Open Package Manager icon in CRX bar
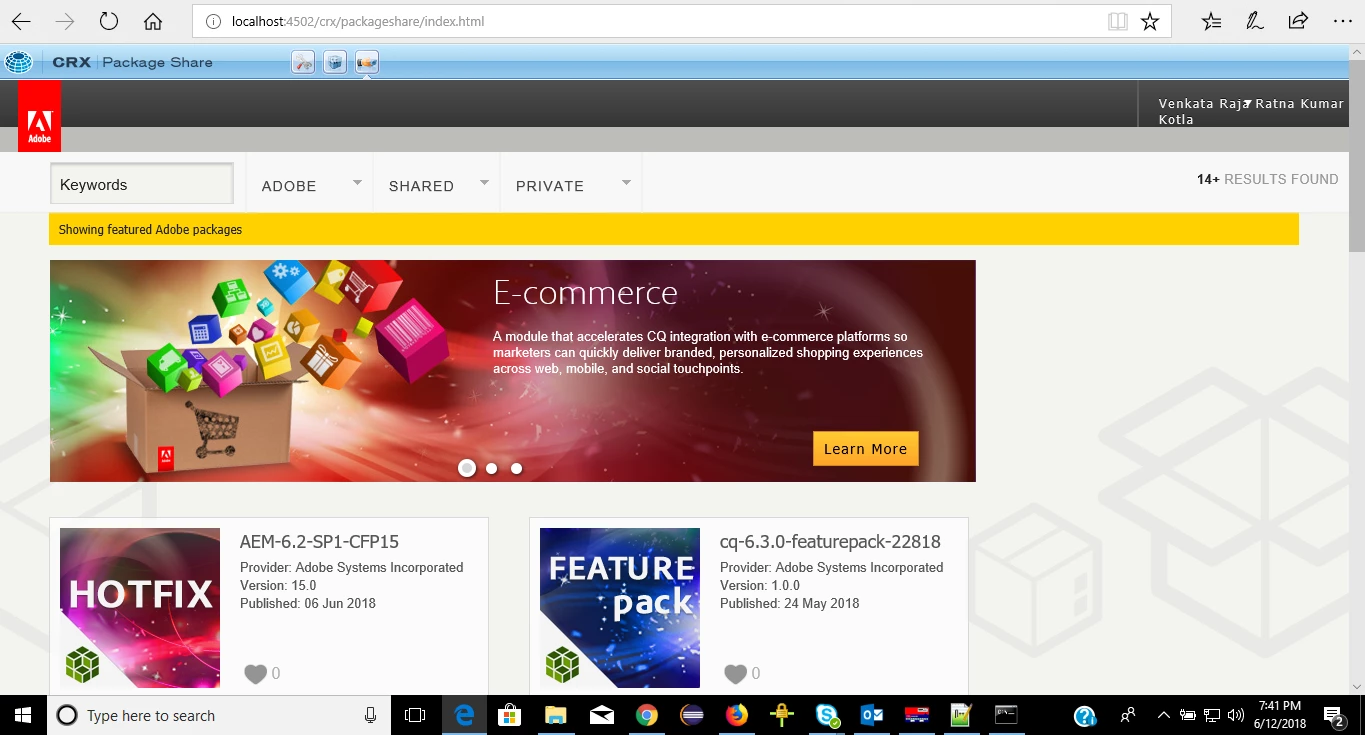This screenshot has width=1365, height=735. [x=335, y=62]
